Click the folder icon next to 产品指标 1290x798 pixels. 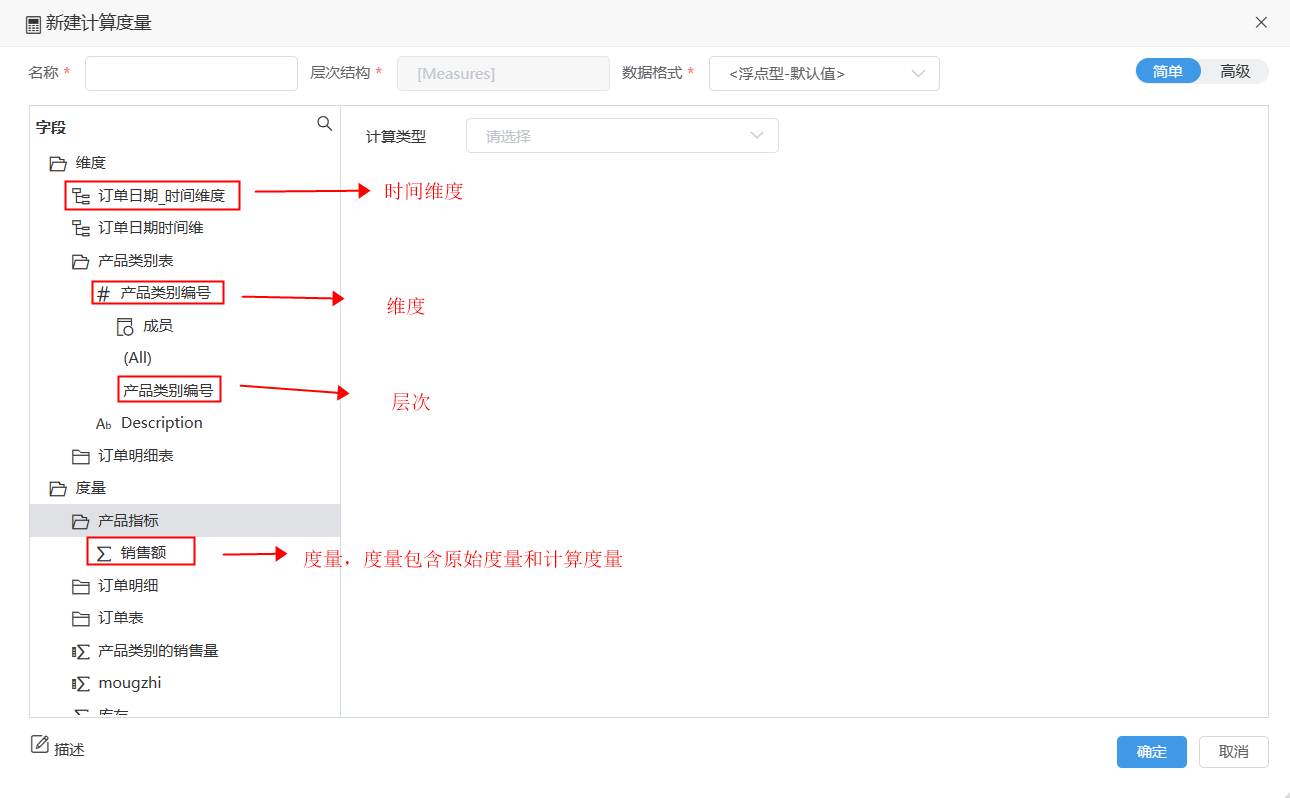[x=81, y=522]
